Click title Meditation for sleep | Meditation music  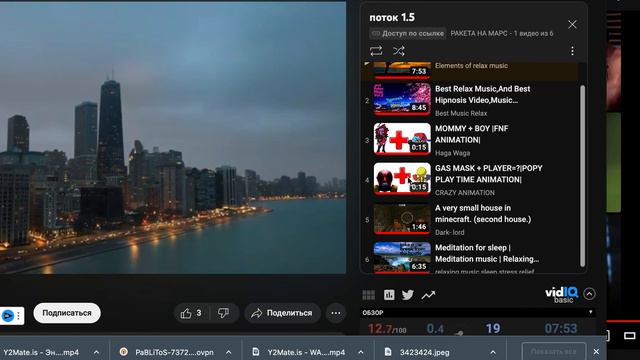pyautogui.click(x=487, y=253)
